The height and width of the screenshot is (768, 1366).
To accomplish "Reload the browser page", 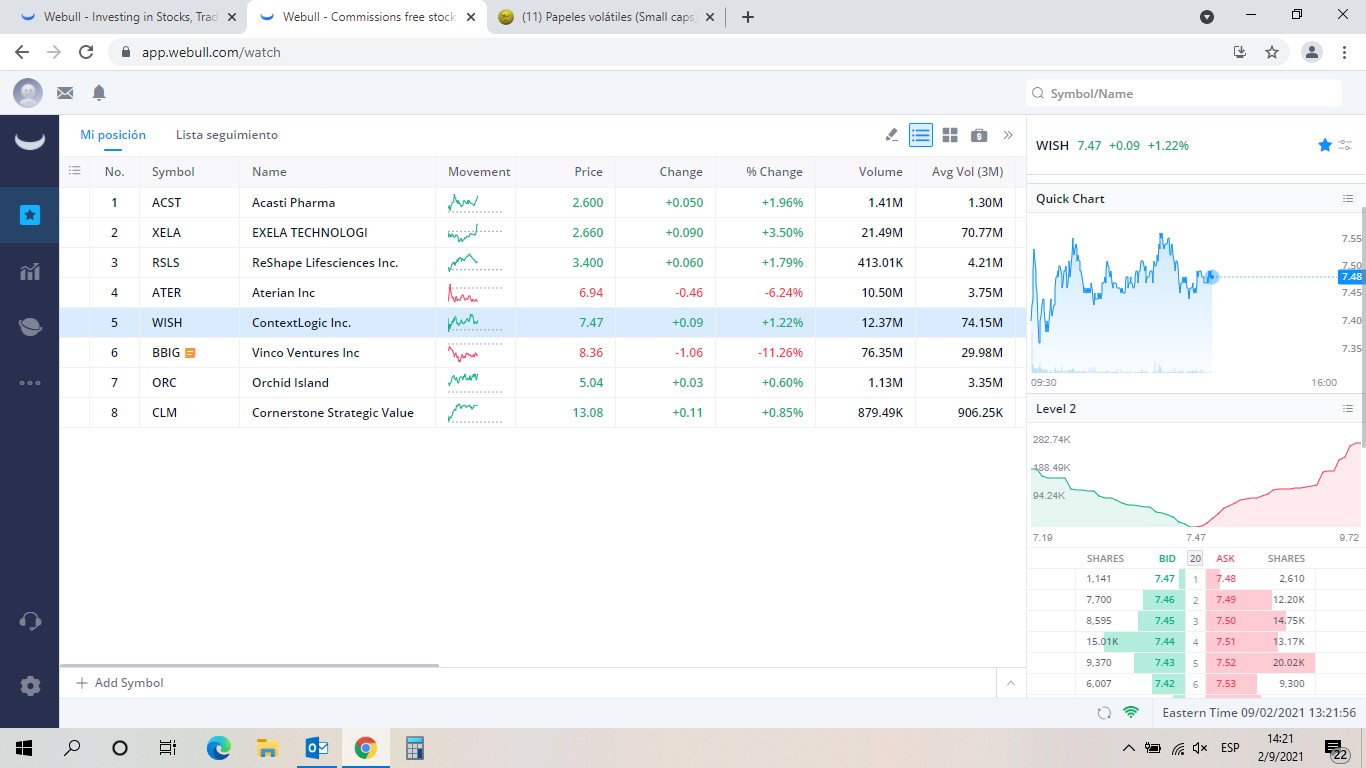I will (86, 52).
